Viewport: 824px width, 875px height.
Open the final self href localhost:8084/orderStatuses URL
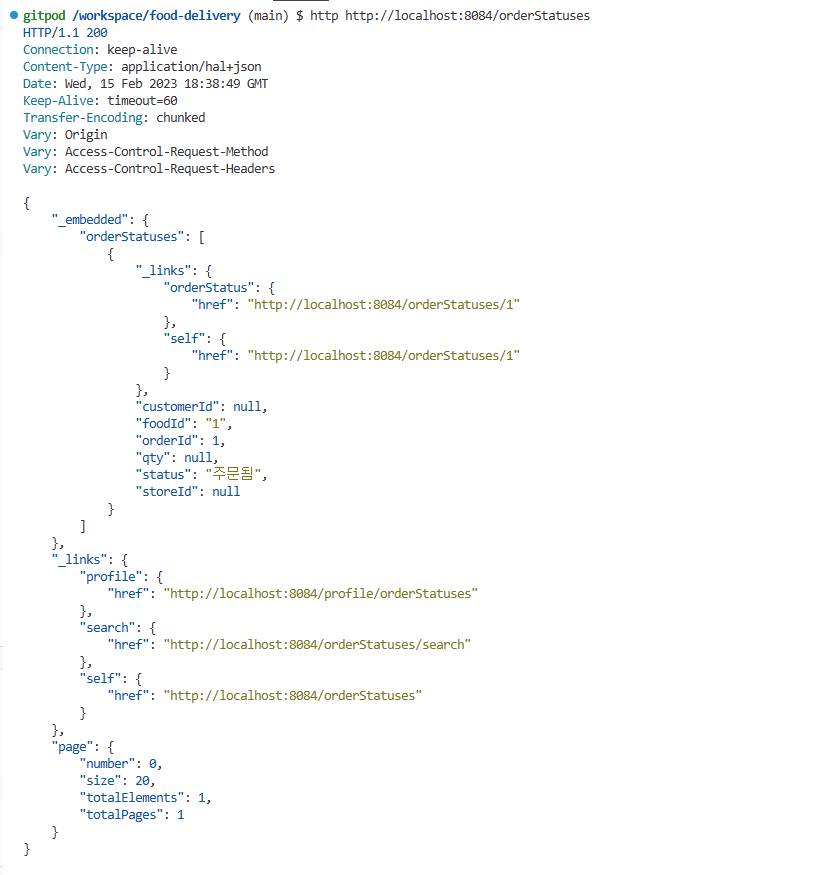(x=293, y=696)
